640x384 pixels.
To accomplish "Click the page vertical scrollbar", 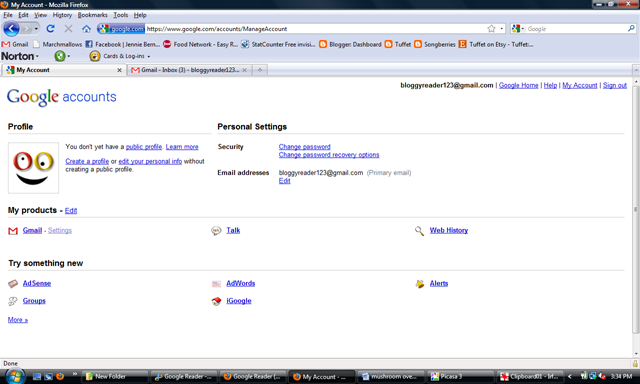I will tap(636, 210).
